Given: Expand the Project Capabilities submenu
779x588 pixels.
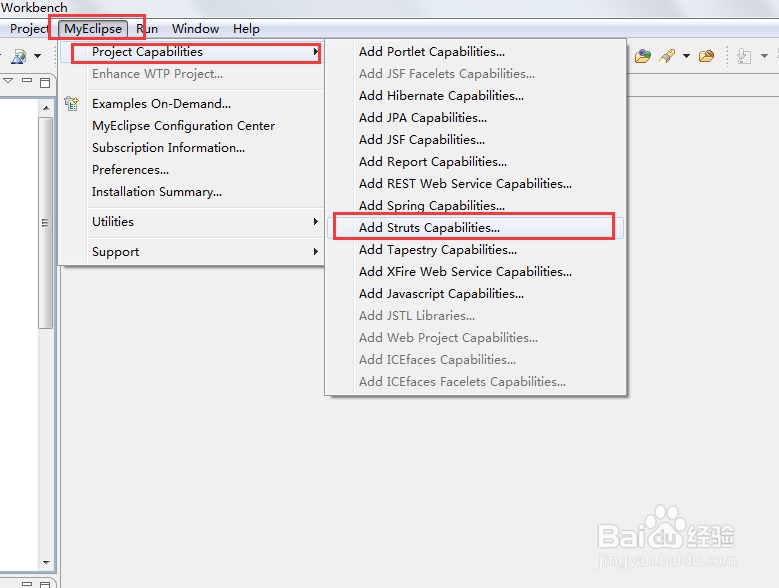Looking at the screenshot, I should [193, 52].
